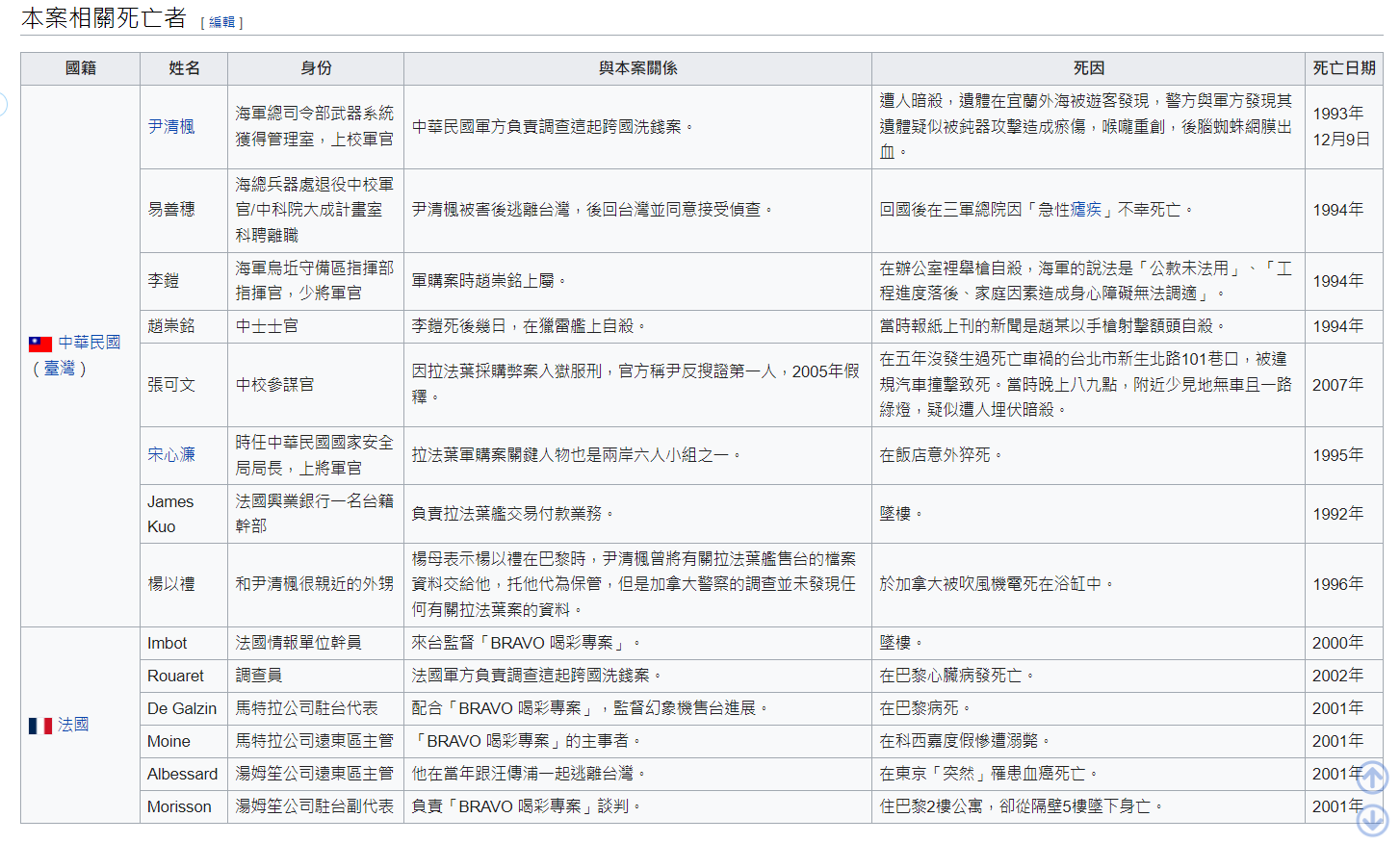Click the cause cell 在巴黎心臟病發死亡
Viewport: 1400px width, 843px height.
(x=1089, y=676)
